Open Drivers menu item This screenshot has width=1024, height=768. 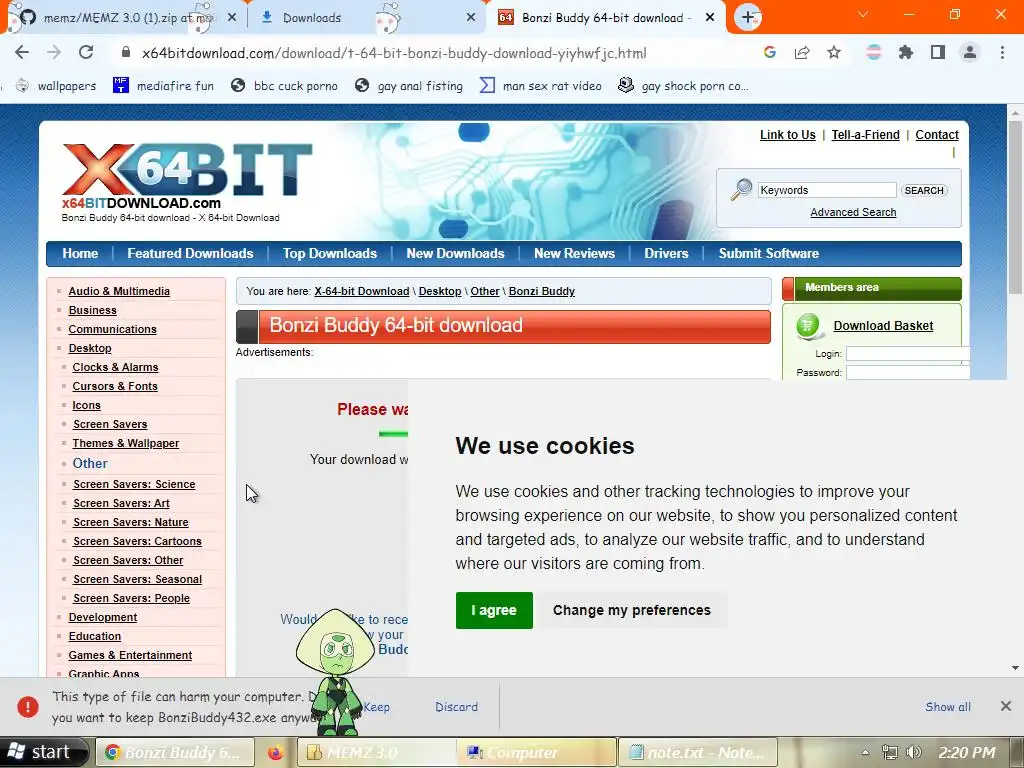click(x=666, y=253)
